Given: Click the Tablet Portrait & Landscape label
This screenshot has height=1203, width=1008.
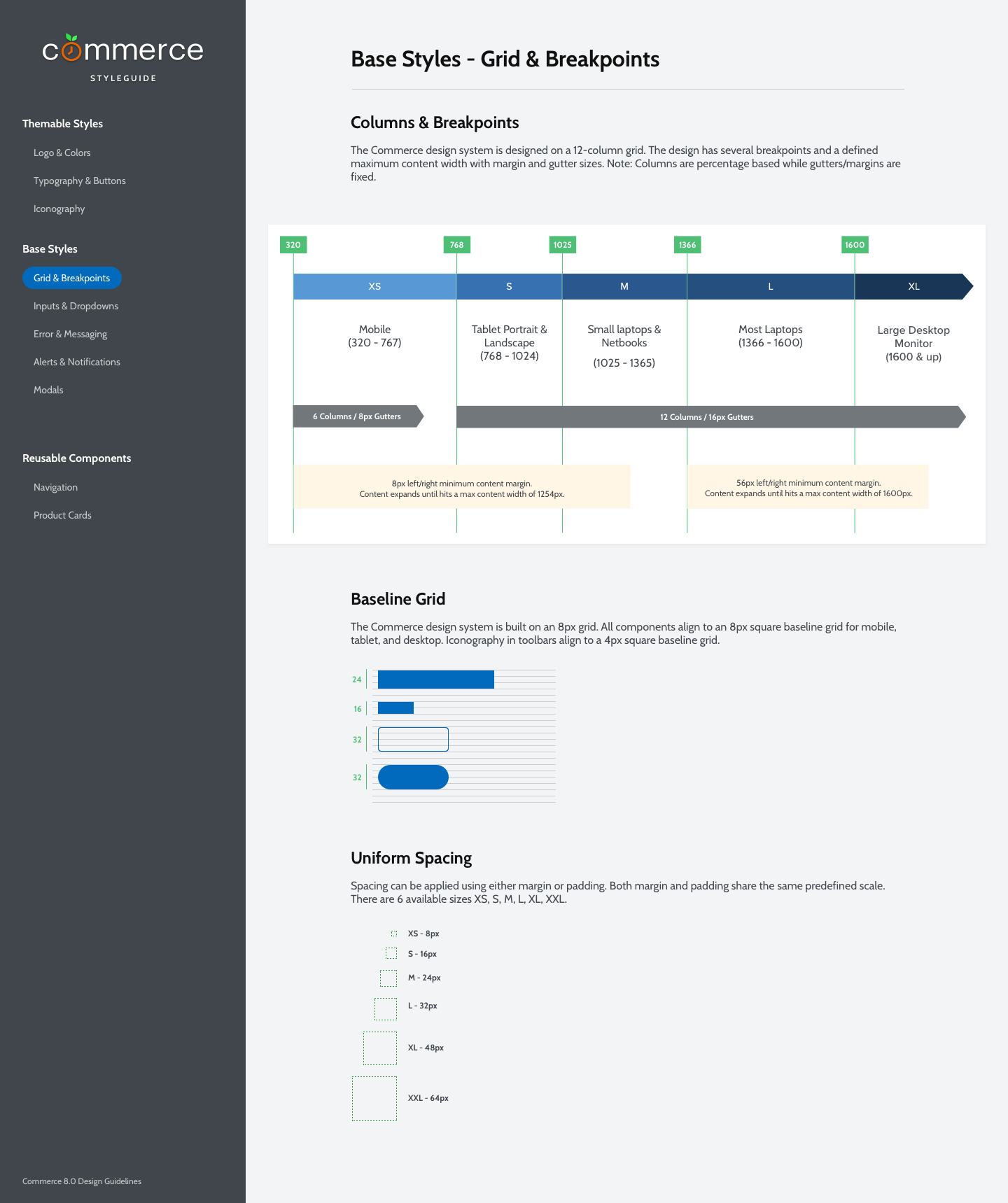Looking at the screenshot, I should pos(509,342).
